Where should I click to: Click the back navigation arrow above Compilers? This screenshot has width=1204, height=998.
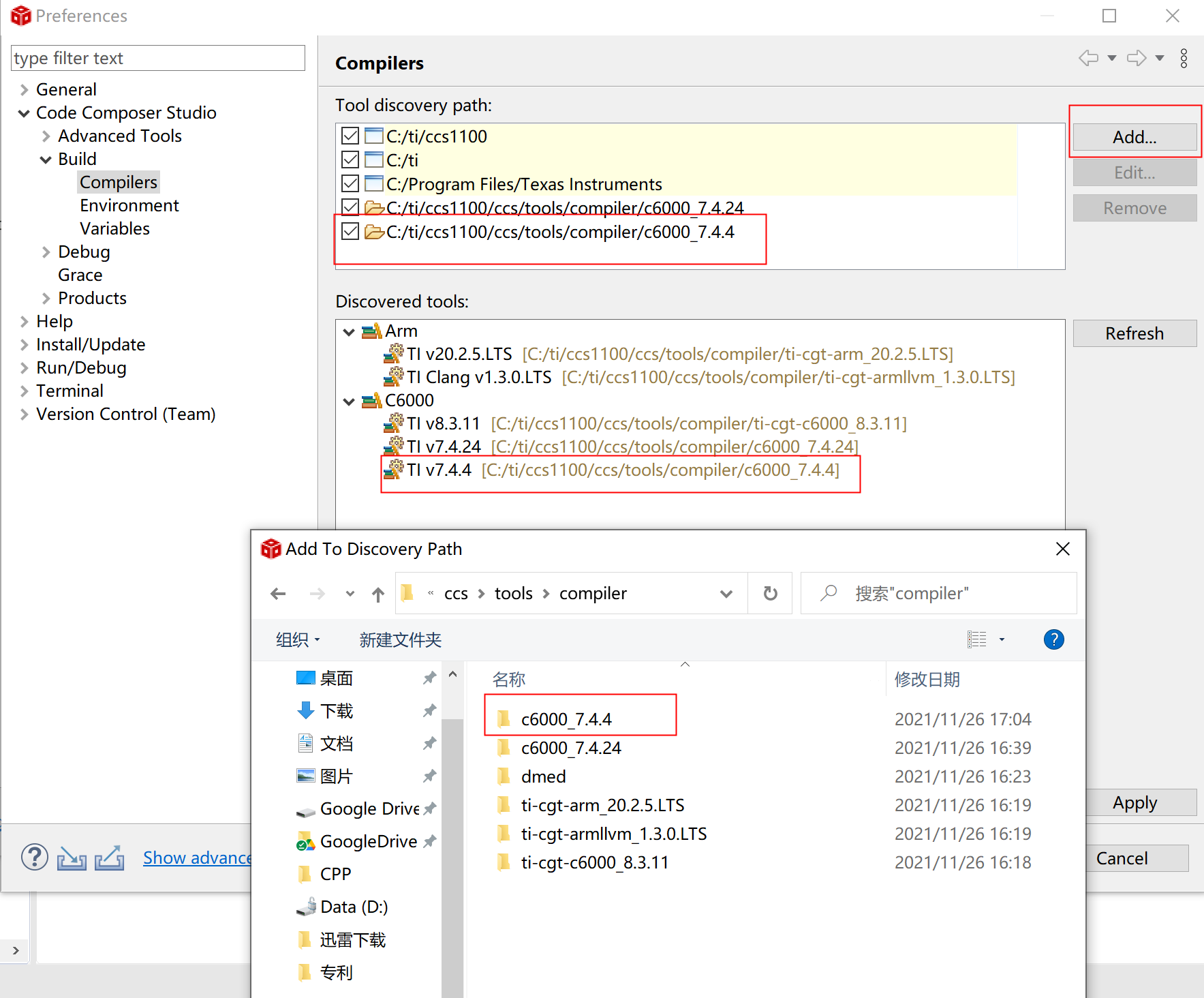(x=1088, y=58)
